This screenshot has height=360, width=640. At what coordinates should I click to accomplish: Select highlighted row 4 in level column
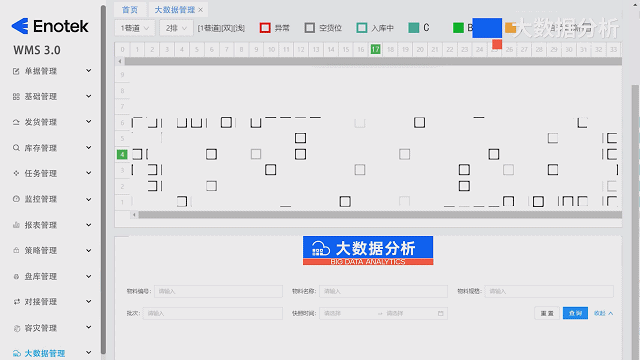click(x=122, y=154)
